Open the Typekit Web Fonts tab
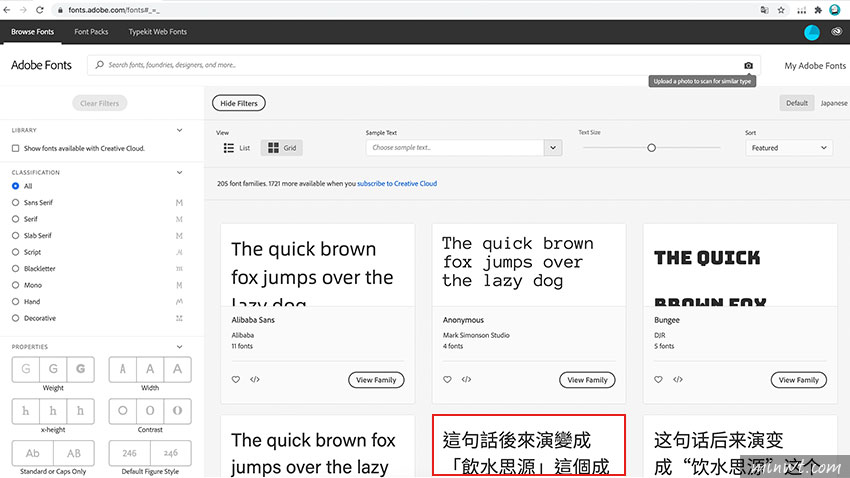The height and width of the screenshot is (478, 850). [158, 32]
